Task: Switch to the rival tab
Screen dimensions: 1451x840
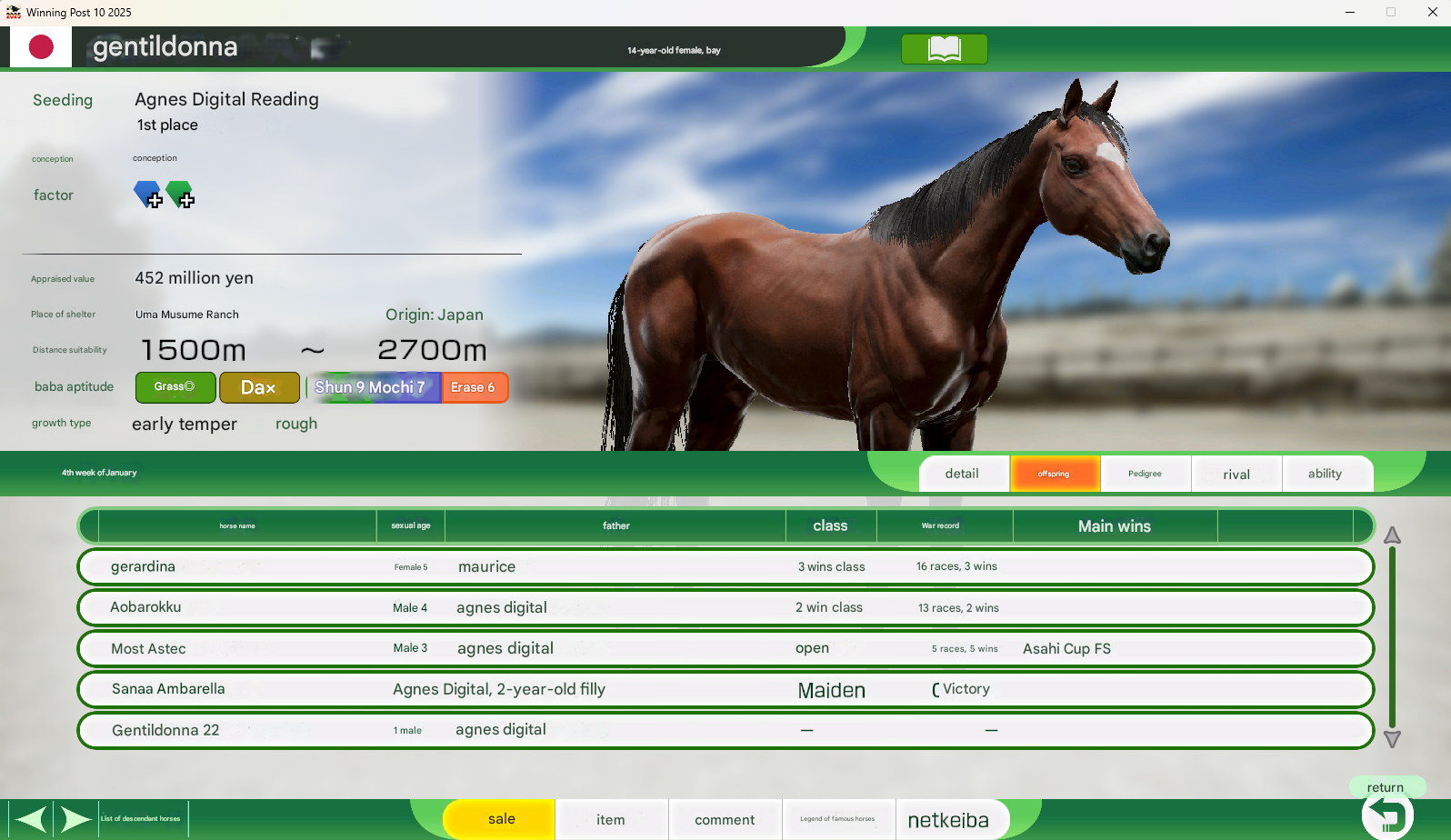Action: pyautogui.click(x=1236, y=474)
